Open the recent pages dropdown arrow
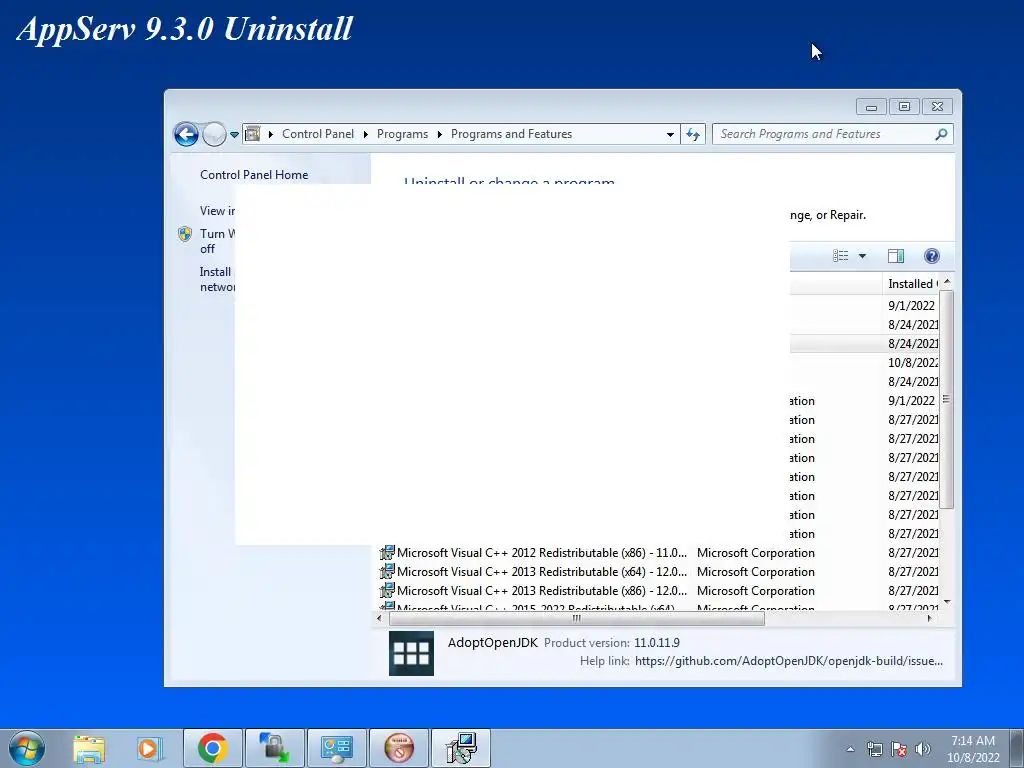The height and width of the screenshot is (768, 1024). 234,135
